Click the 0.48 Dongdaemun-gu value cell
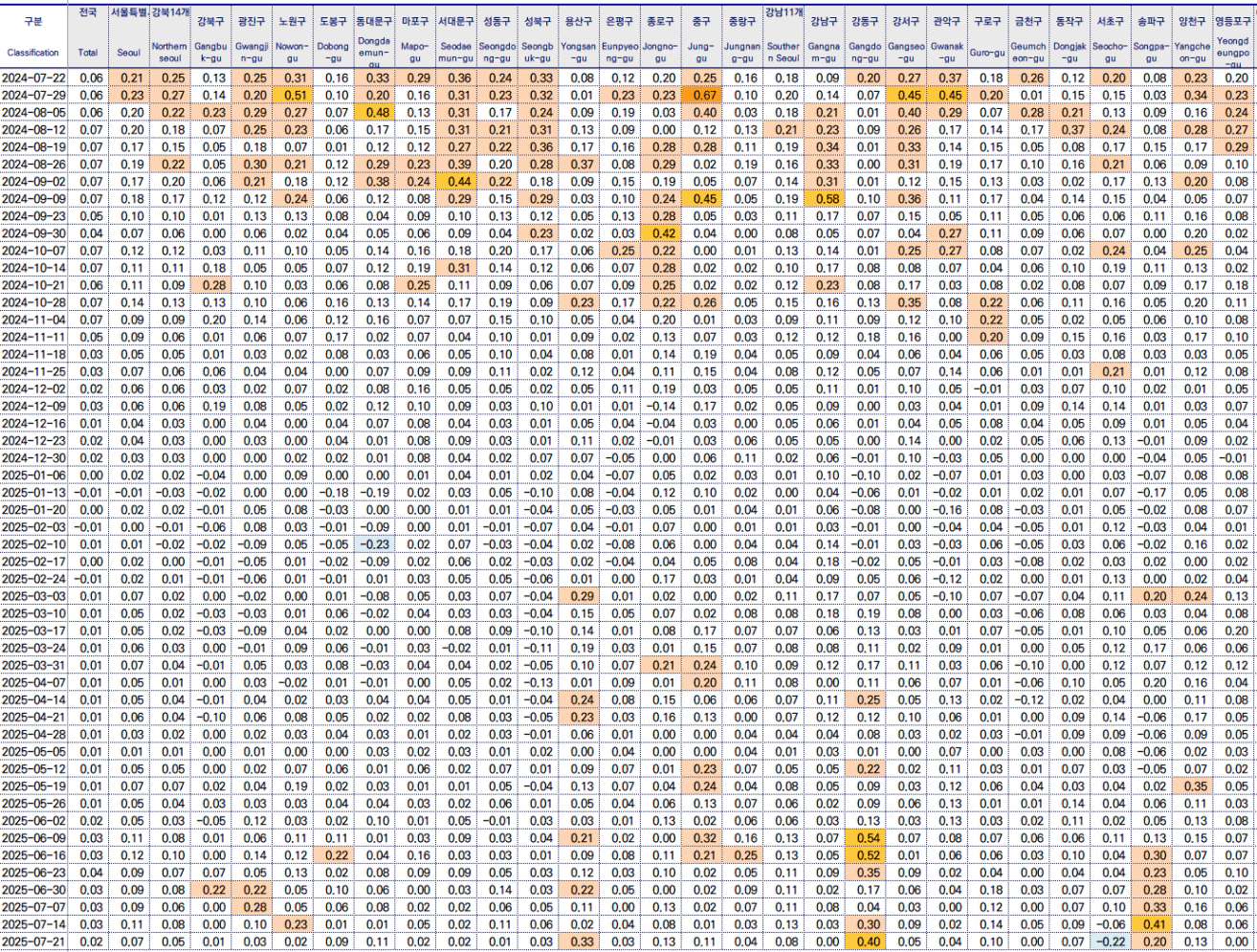The image size is (1257, 952). (x=373, y=111)
